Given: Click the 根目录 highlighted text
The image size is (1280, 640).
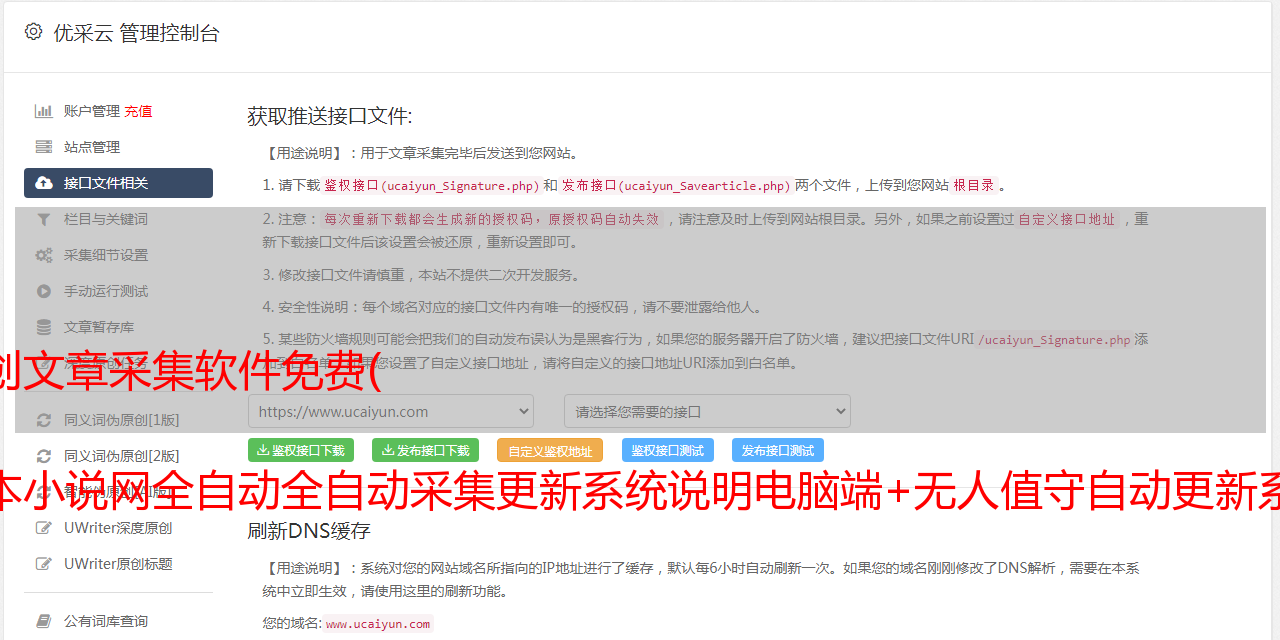Looking at the screenshot, I should 974,185.
